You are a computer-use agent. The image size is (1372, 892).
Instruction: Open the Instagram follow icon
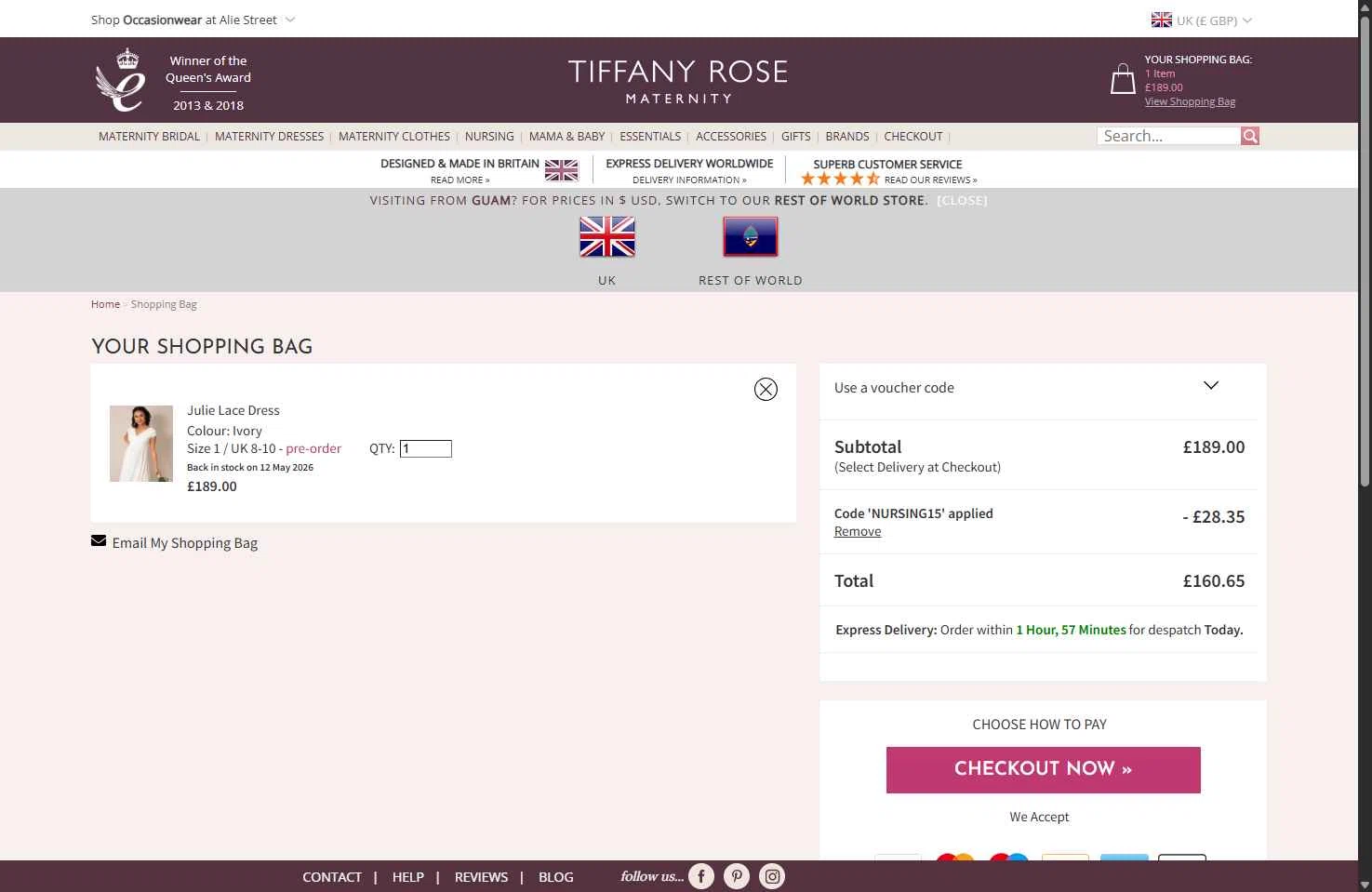click(772, 876)
